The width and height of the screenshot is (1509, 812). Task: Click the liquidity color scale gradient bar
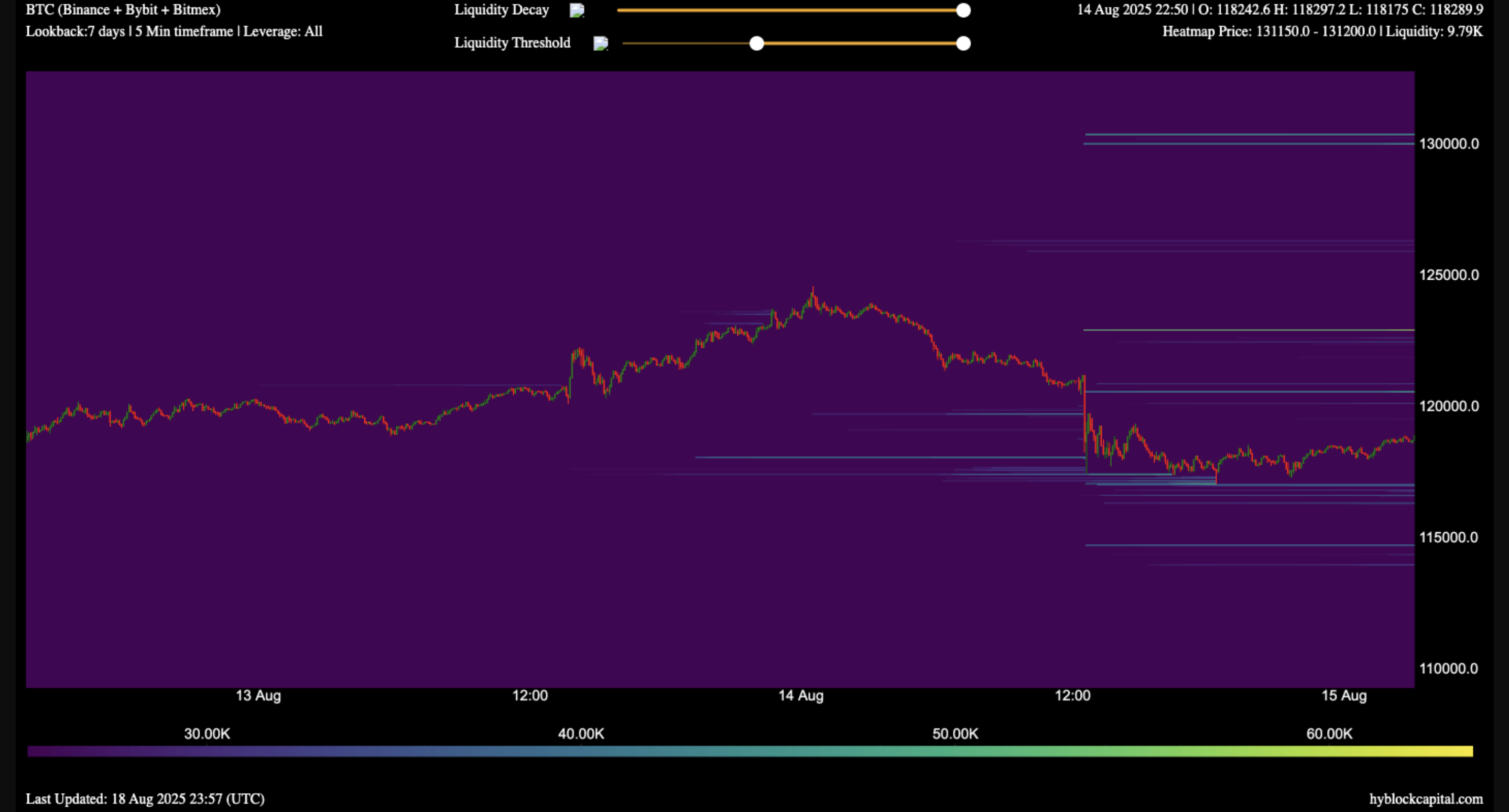coord(750,751)
